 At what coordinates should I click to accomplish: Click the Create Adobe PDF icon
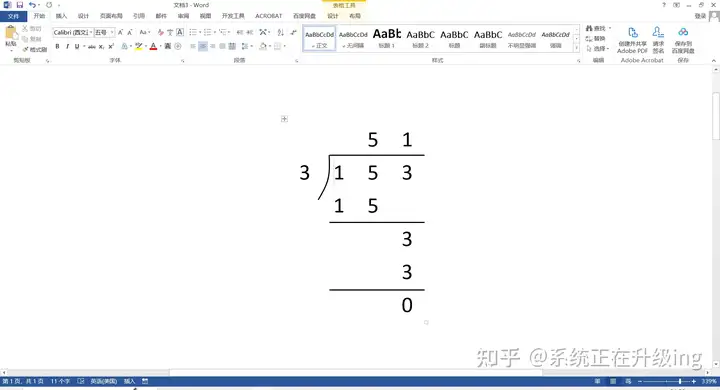632,40
